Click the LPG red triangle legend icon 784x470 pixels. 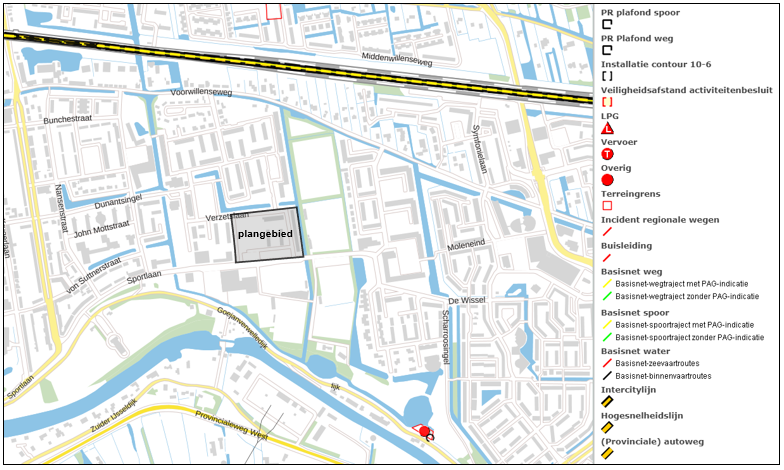pos(607,128)
